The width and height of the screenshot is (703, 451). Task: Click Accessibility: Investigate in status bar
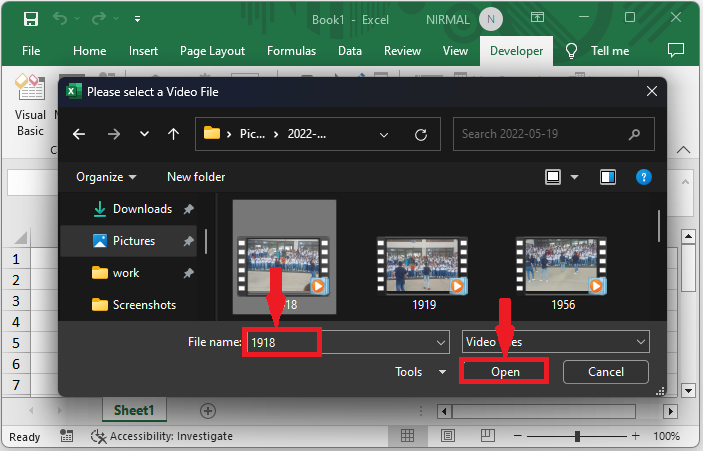[162, 436]
